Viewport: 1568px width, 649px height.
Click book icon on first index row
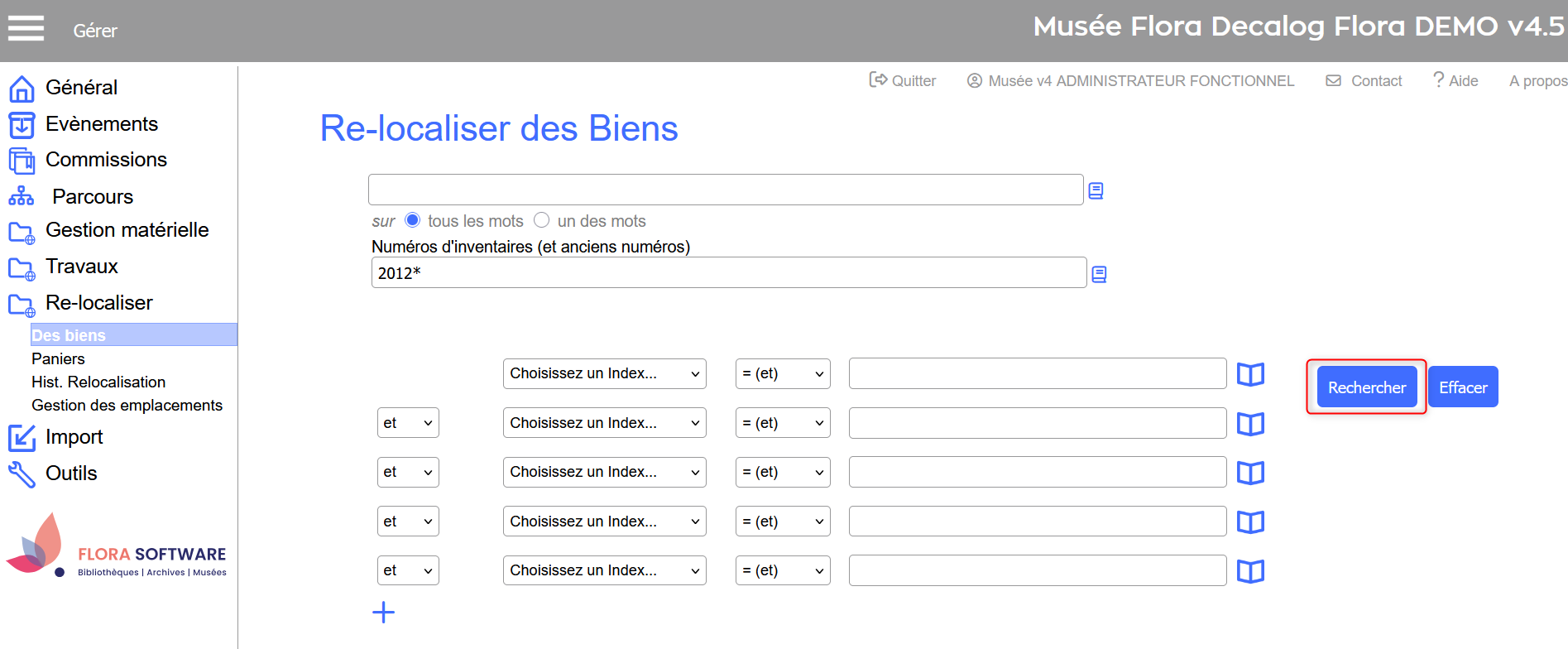click(x=1250, y=374)
